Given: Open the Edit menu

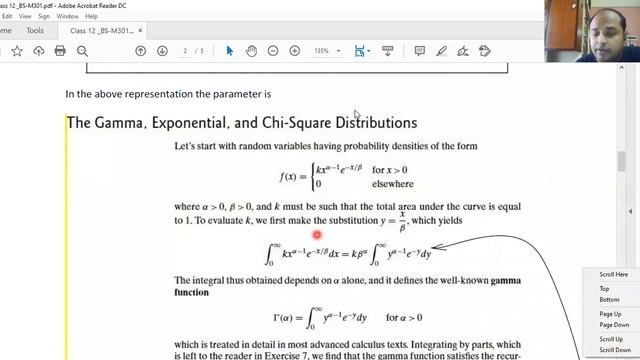Looking at the screenshot, I should click(7, 16).
